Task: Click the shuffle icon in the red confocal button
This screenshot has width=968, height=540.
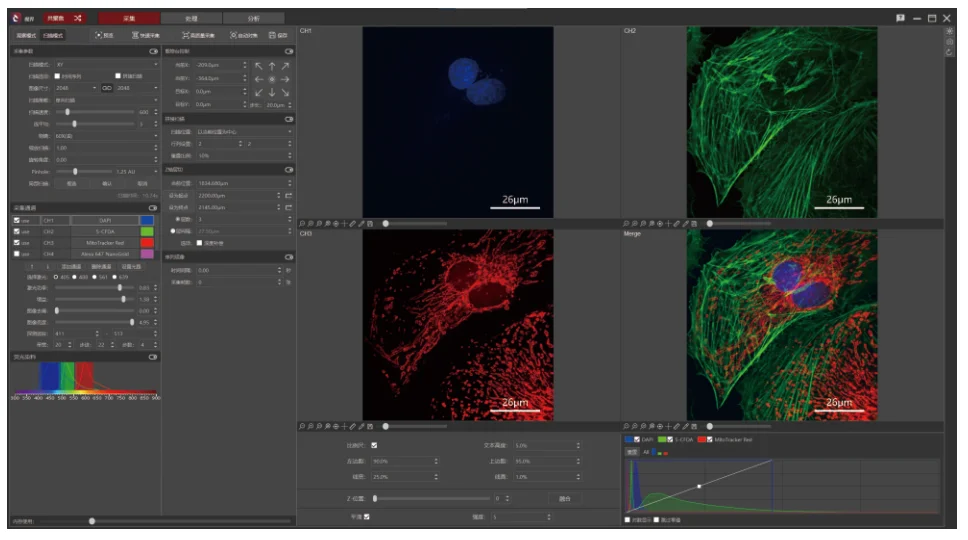Action: point(77,19)
